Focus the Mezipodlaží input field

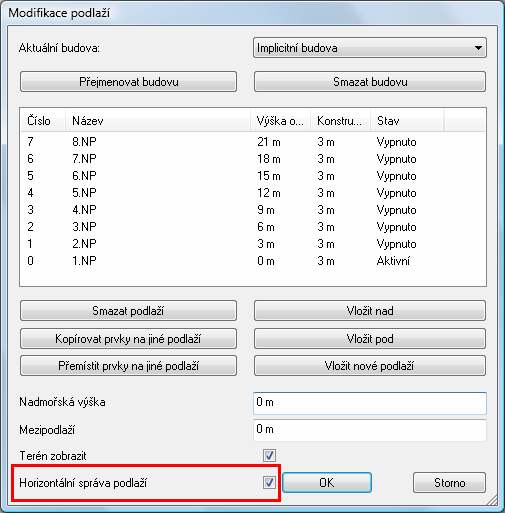click(370, 430)
